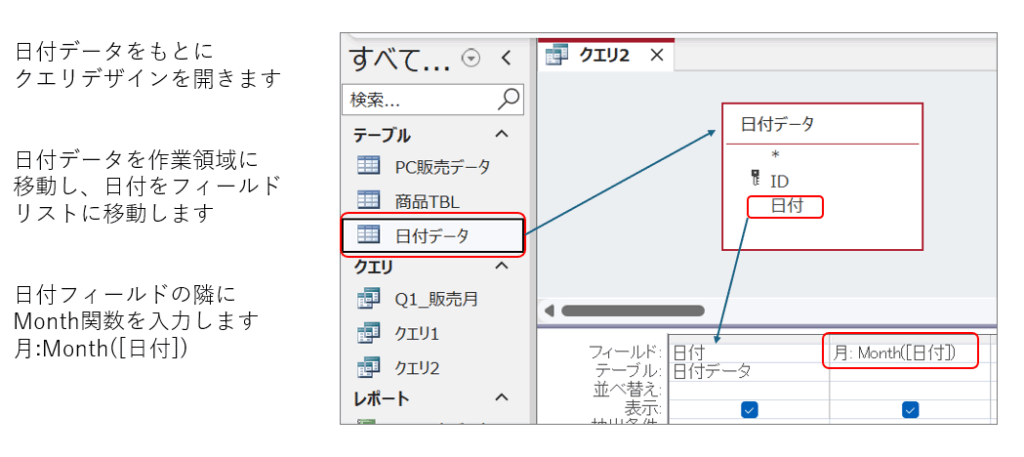Collapse the クエリ group
1024x457 pixels.
(502, 266)
